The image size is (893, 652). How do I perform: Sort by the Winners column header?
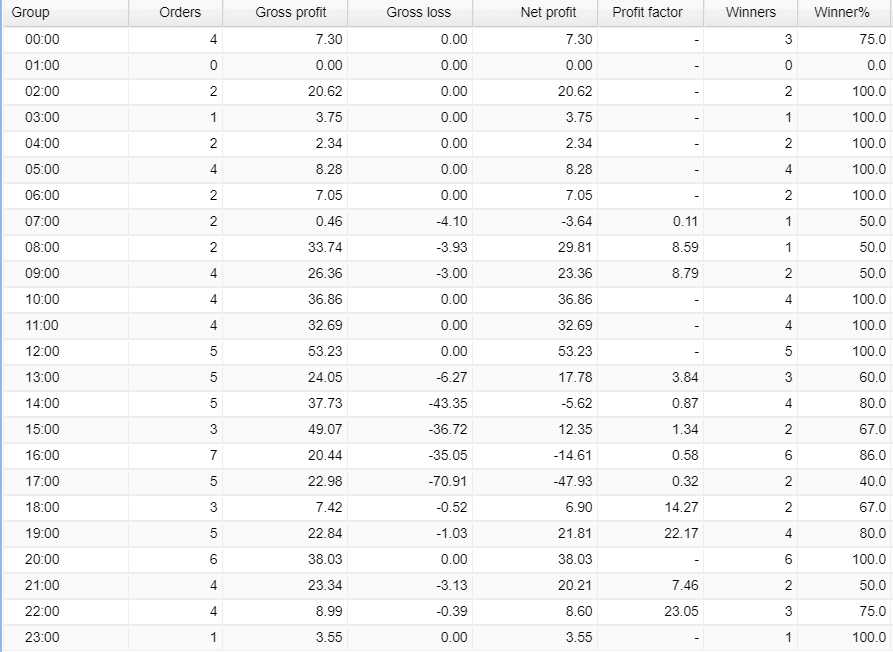(x=750, y=13)
